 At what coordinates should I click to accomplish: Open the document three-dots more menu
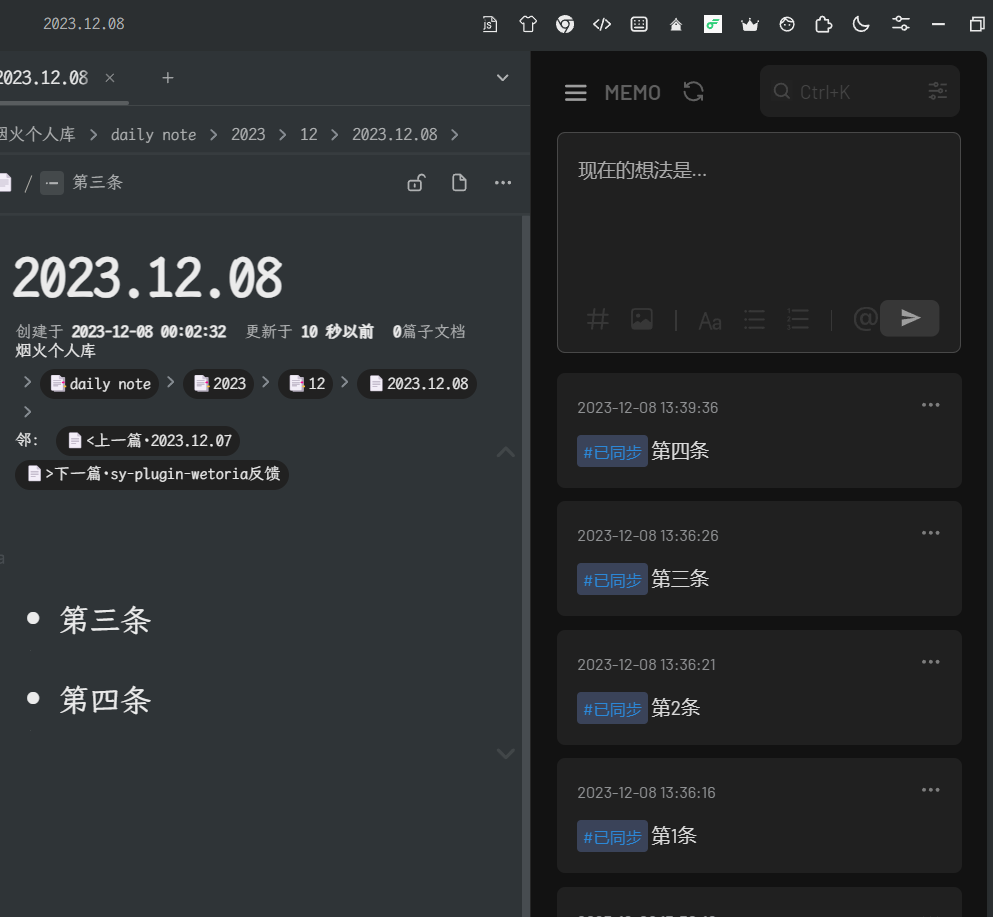pyautogui.click(x=503, y=182)
